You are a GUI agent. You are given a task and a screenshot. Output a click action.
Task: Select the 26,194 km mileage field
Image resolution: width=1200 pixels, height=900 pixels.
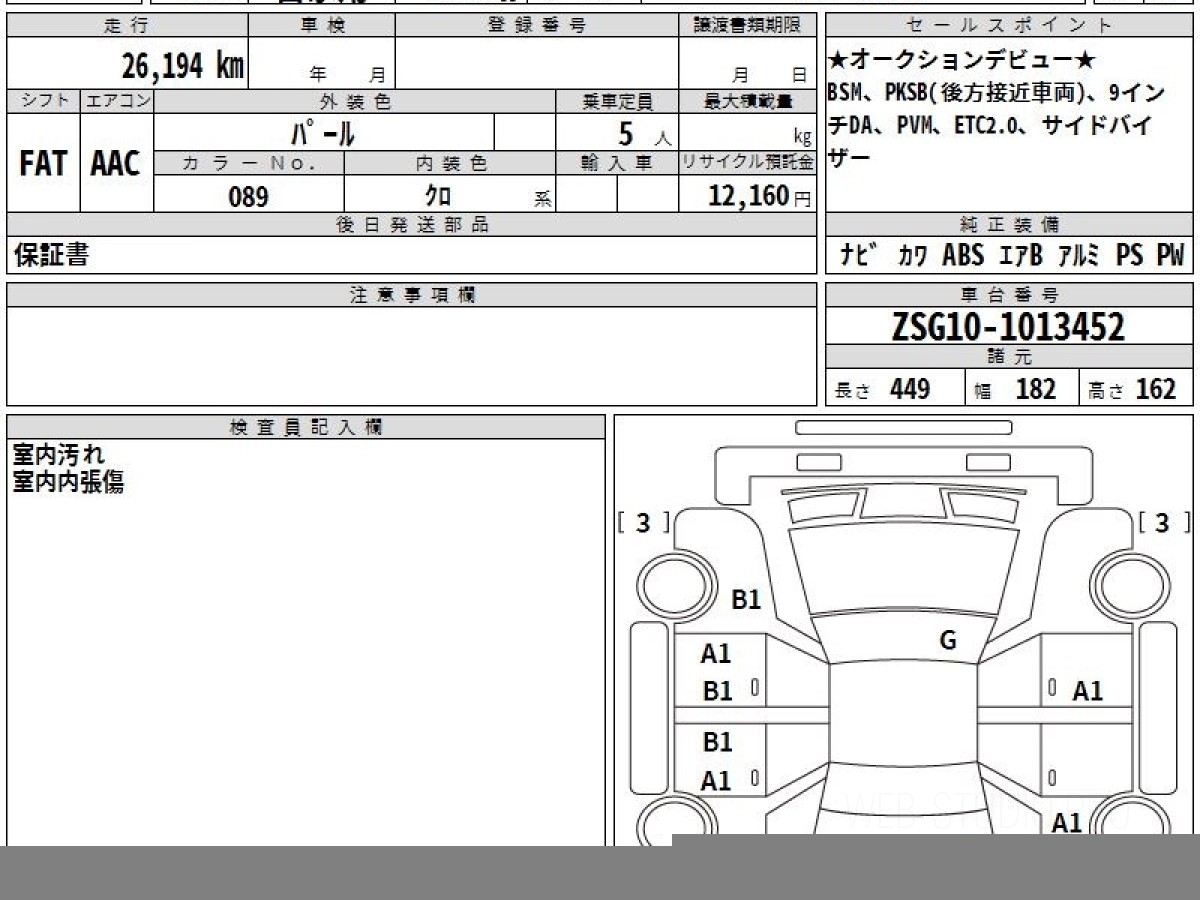(182, 67)
